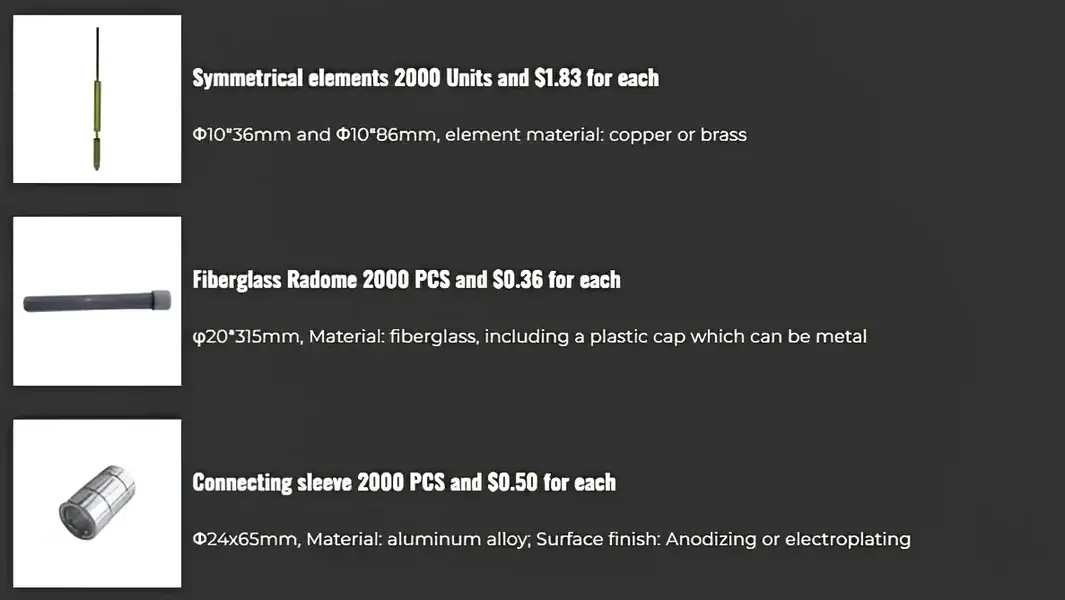The image size is (1065, 600).
Task: Click the "Material: fiberglass" text
Action: 393,337
